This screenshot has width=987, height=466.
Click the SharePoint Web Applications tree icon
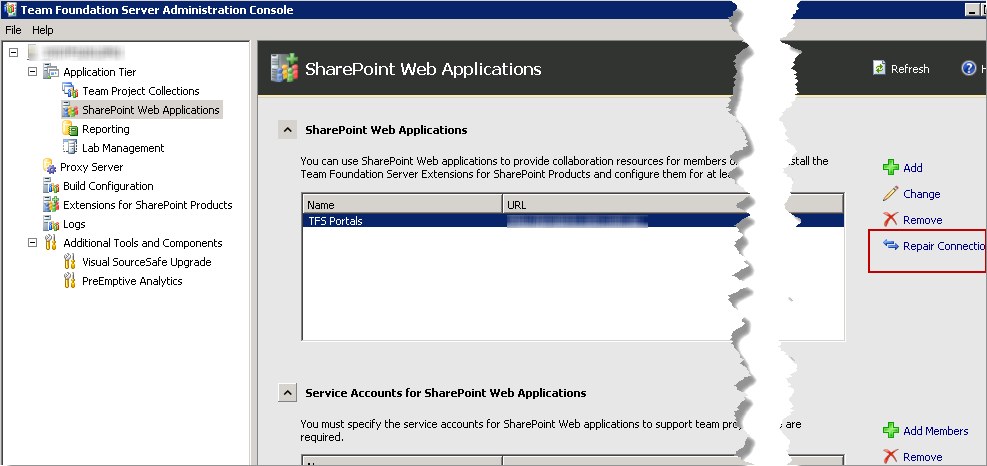click(x=70, y=110)
